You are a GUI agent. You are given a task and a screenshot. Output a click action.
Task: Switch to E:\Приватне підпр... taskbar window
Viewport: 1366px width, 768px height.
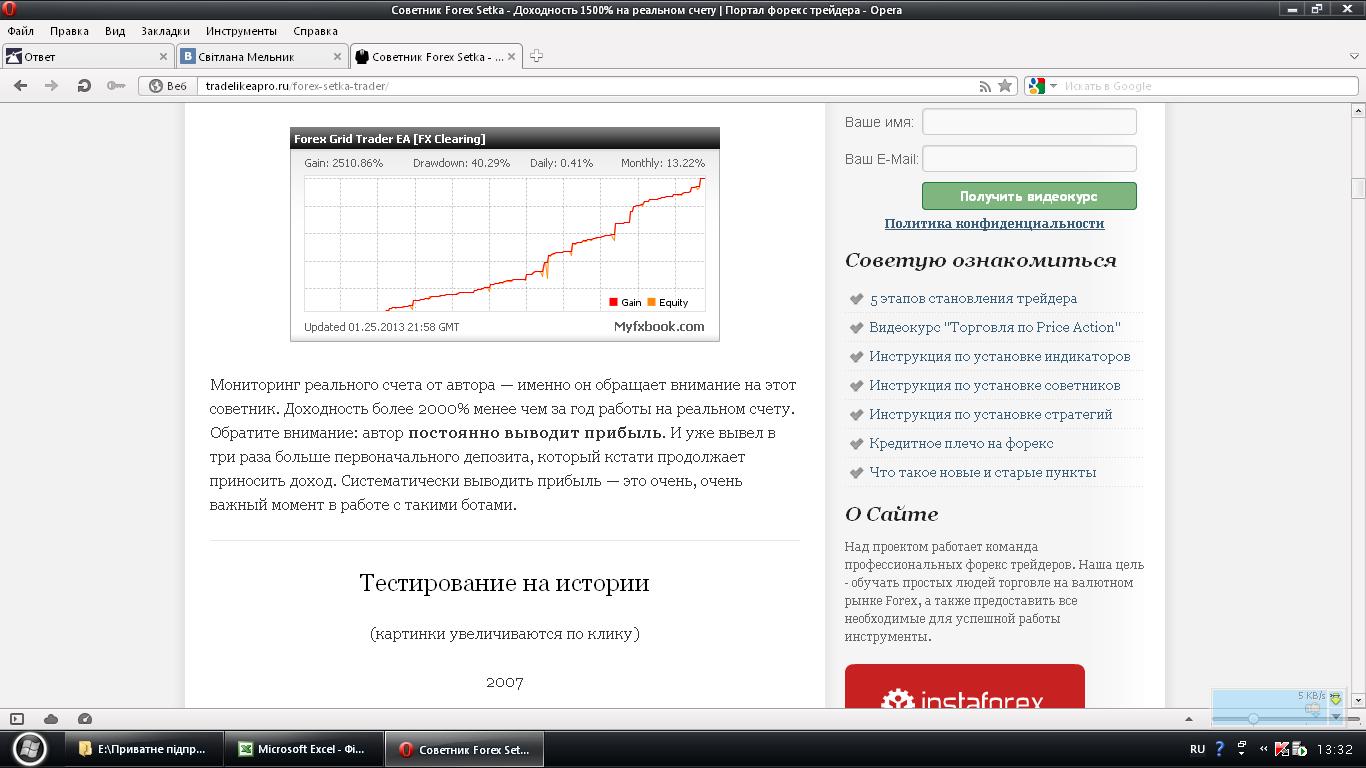tap(143, 748)
